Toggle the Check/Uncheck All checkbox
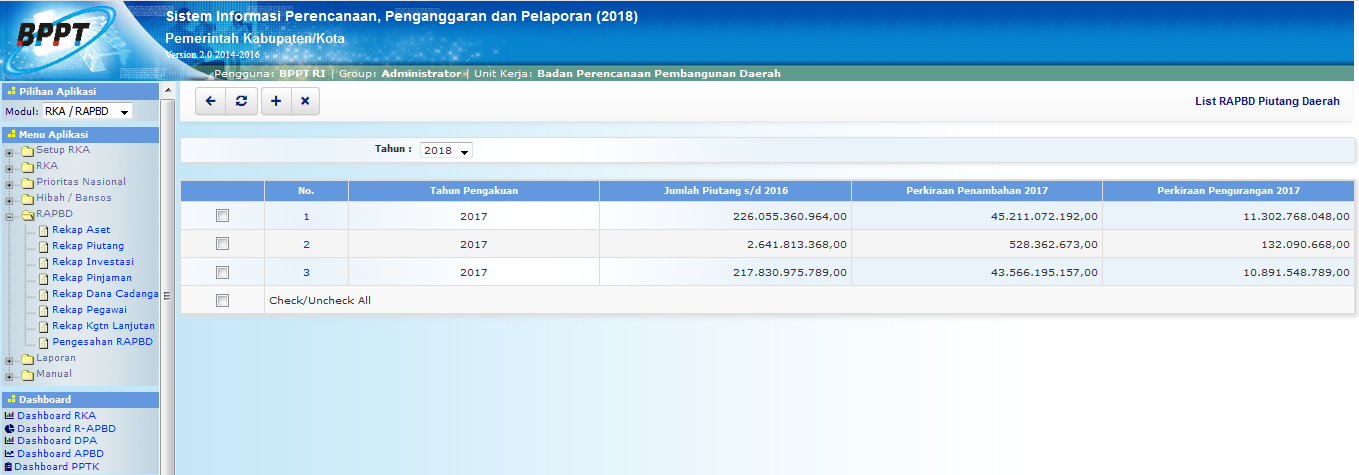This screenshot has height=475, width=1359. click(222, 300)
